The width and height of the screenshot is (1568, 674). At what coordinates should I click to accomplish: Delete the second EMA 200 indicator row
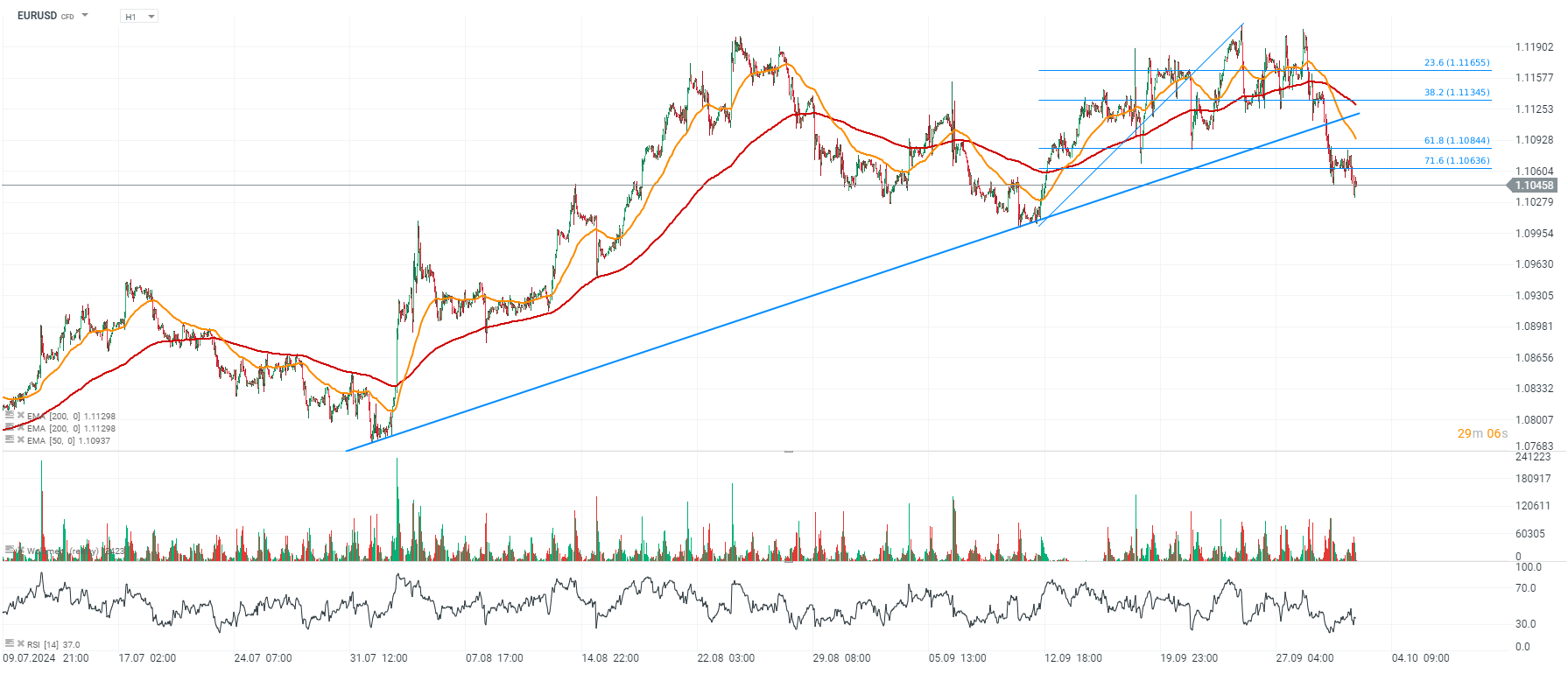[20, 428]
